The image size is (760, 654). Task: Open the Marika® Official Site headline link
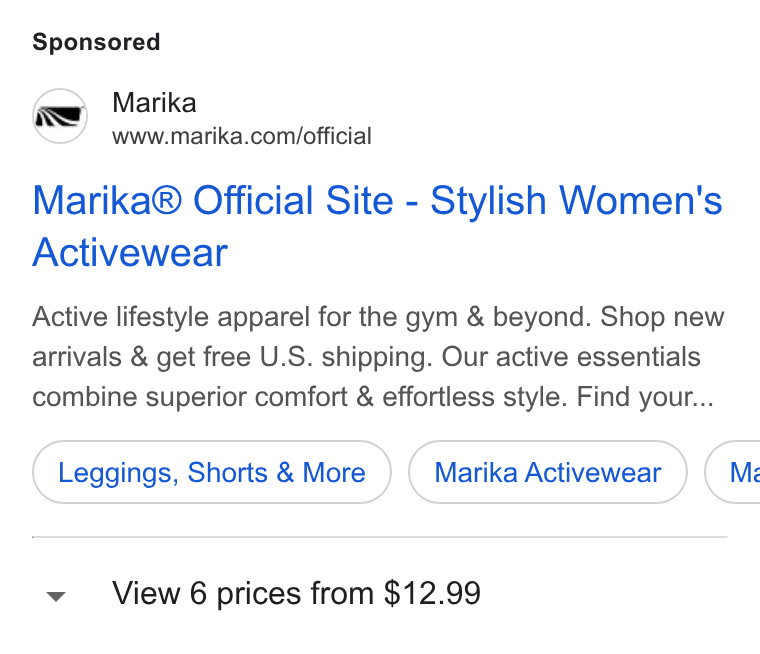(377, 226)
